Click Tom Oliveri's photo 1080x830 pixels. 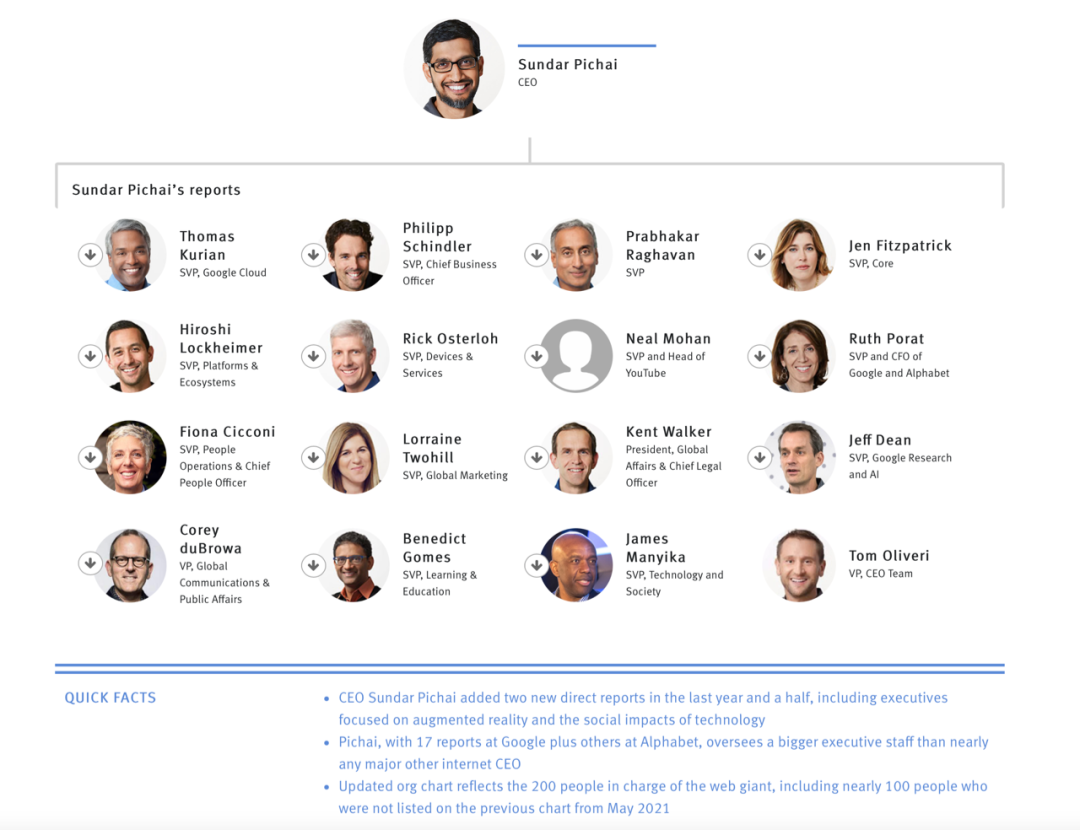pyautogui.click(x=800, y=566)
